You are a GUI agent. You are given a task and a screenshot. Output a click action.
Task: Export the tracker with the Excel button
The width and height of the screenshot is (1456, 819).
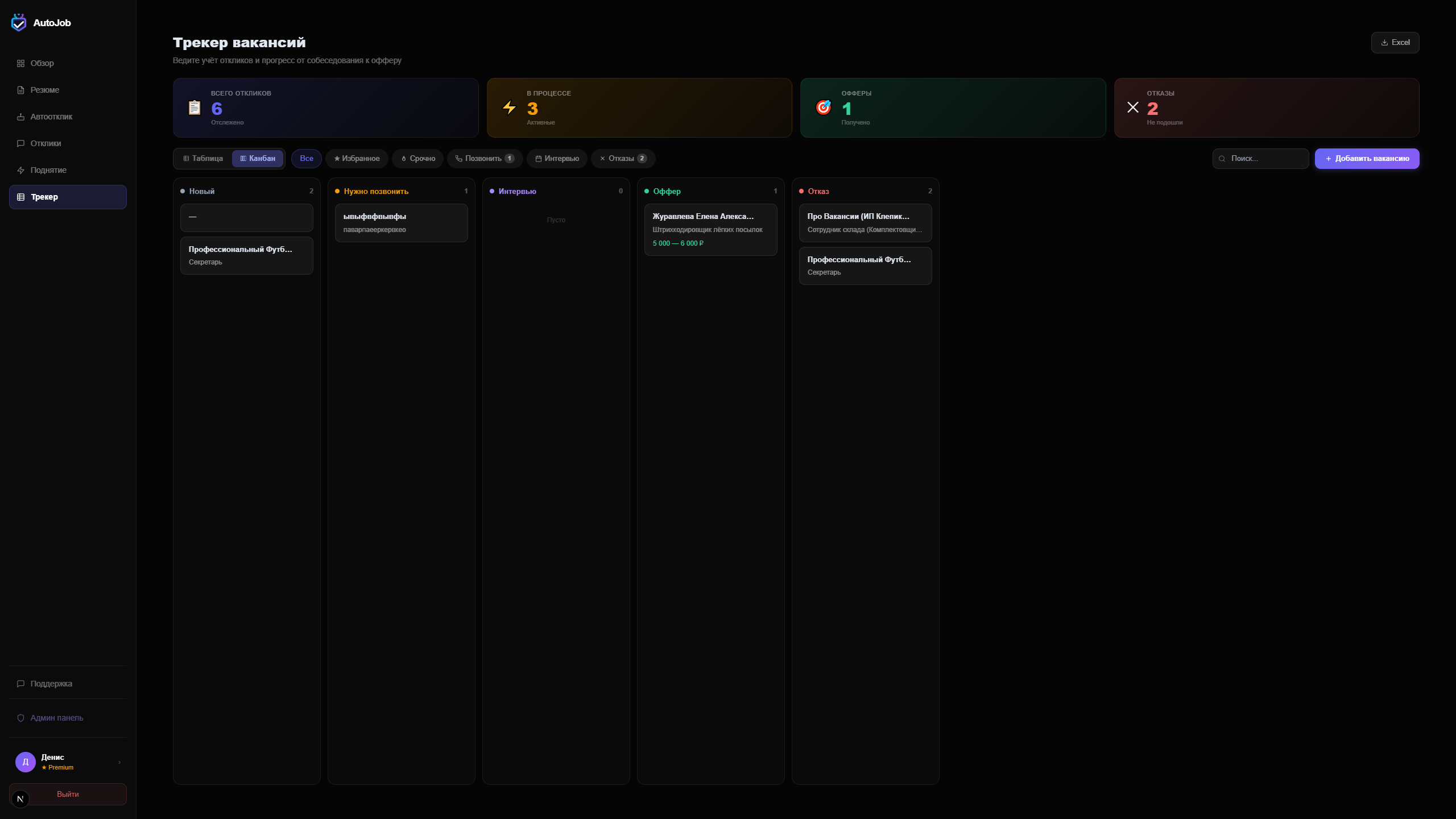(x=1395, y=43)
